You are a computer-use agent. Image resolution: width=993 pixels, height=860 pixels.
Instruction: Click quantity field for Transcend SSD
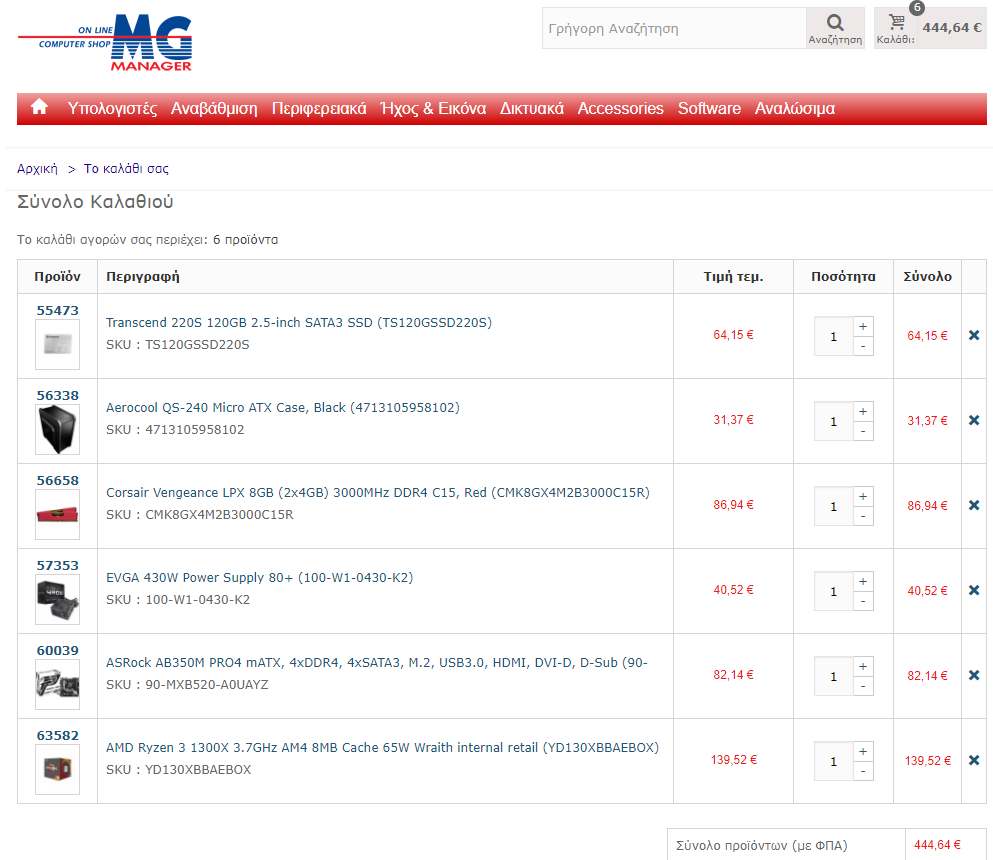point(833,336)
